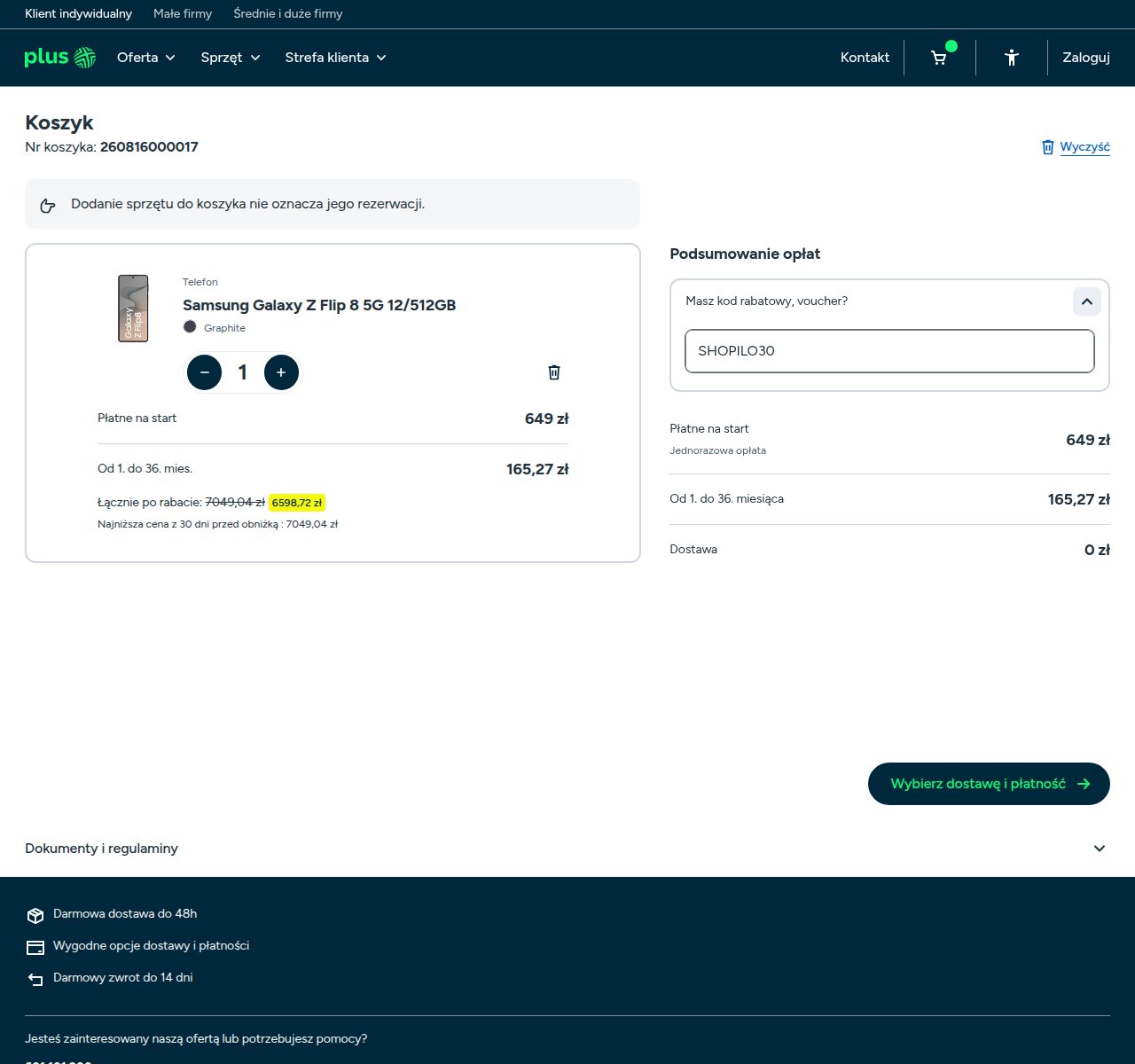This screenshot has height=1064, width=1135.
Task: Collapse the discount code section chevron
Action: coord(1087,301)
